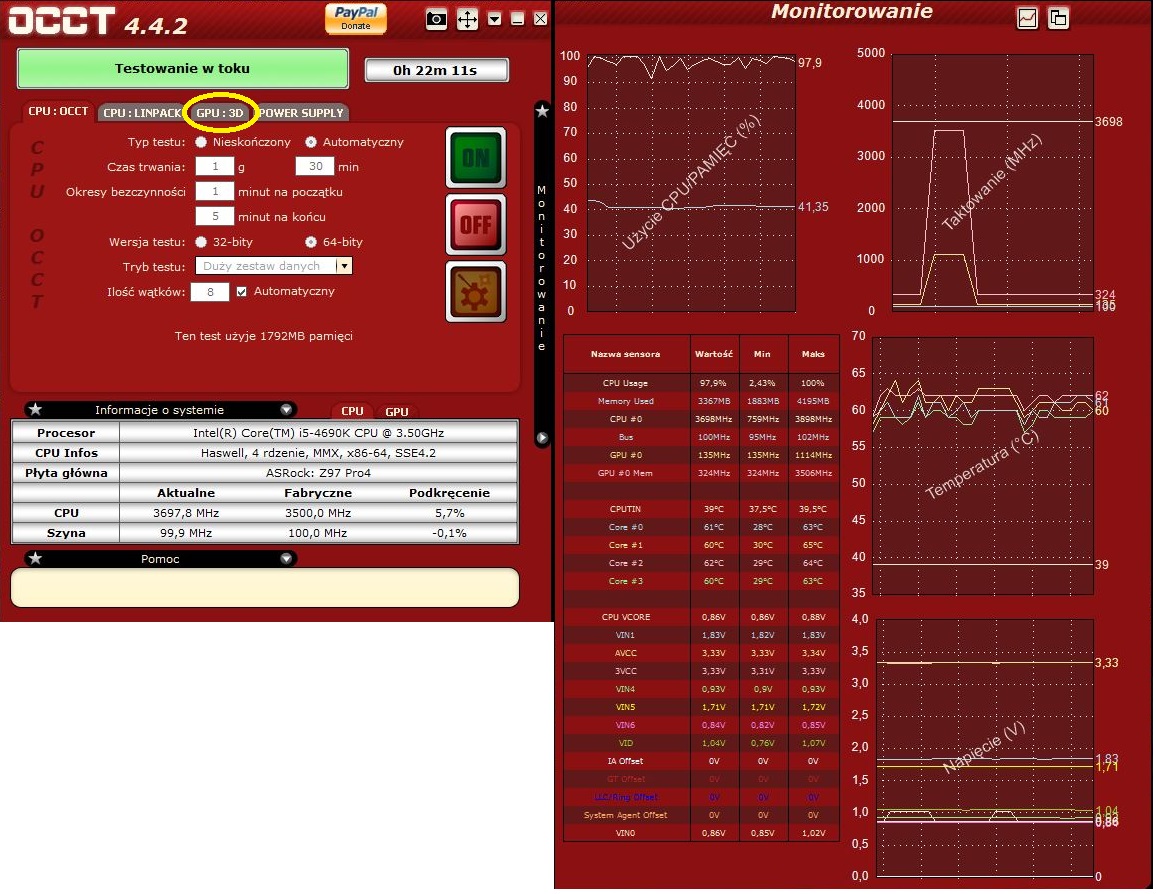Viewport: 1156px width, 894px height.
Task: Click the monitoring window layout icon
Action: coord(1058,18)
